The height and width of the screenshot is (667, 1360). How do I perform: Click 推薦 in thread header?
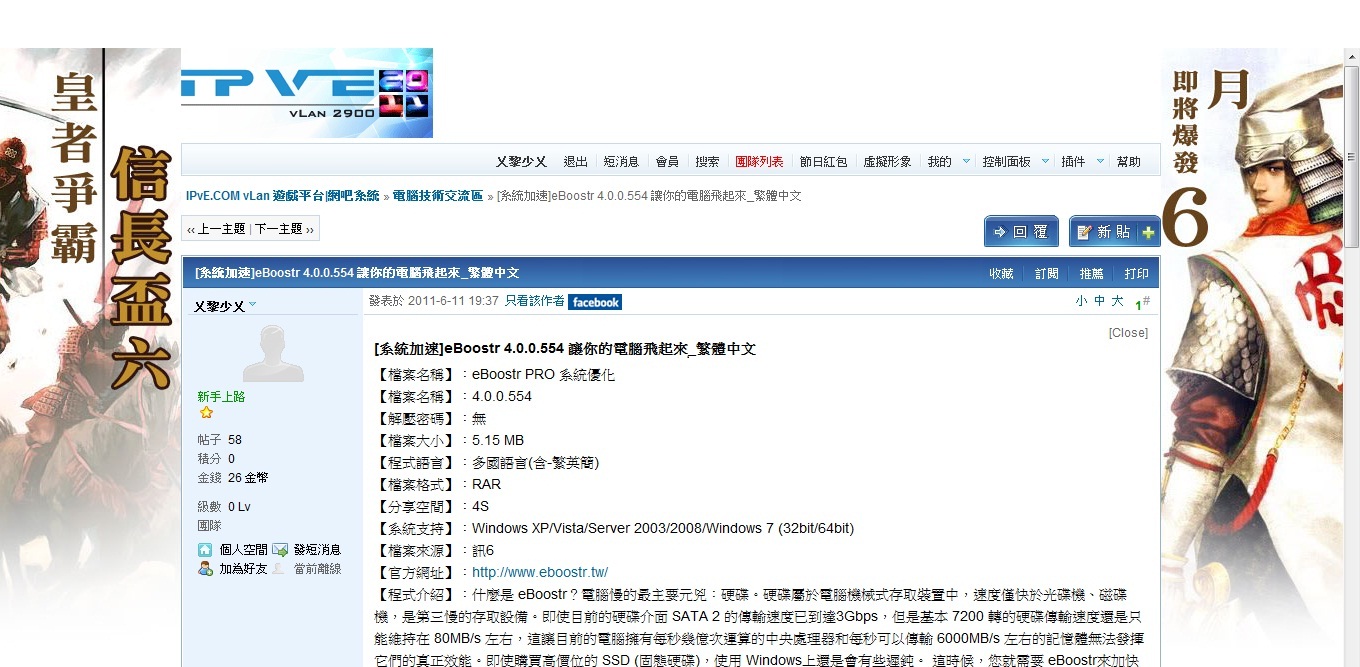(1092, 273)
